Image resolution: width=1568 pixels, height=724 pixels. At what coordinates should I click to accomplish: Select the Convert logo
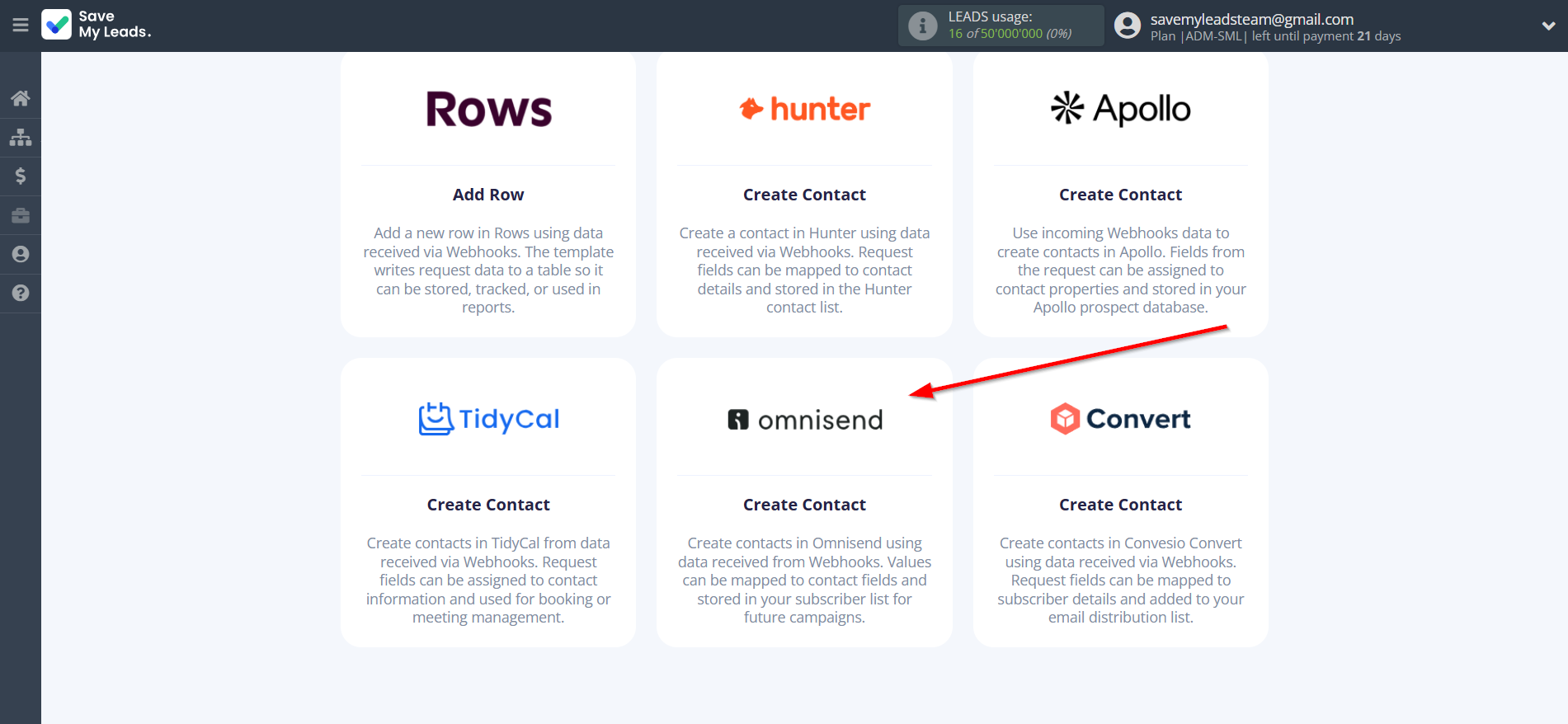coord(1120,419)
